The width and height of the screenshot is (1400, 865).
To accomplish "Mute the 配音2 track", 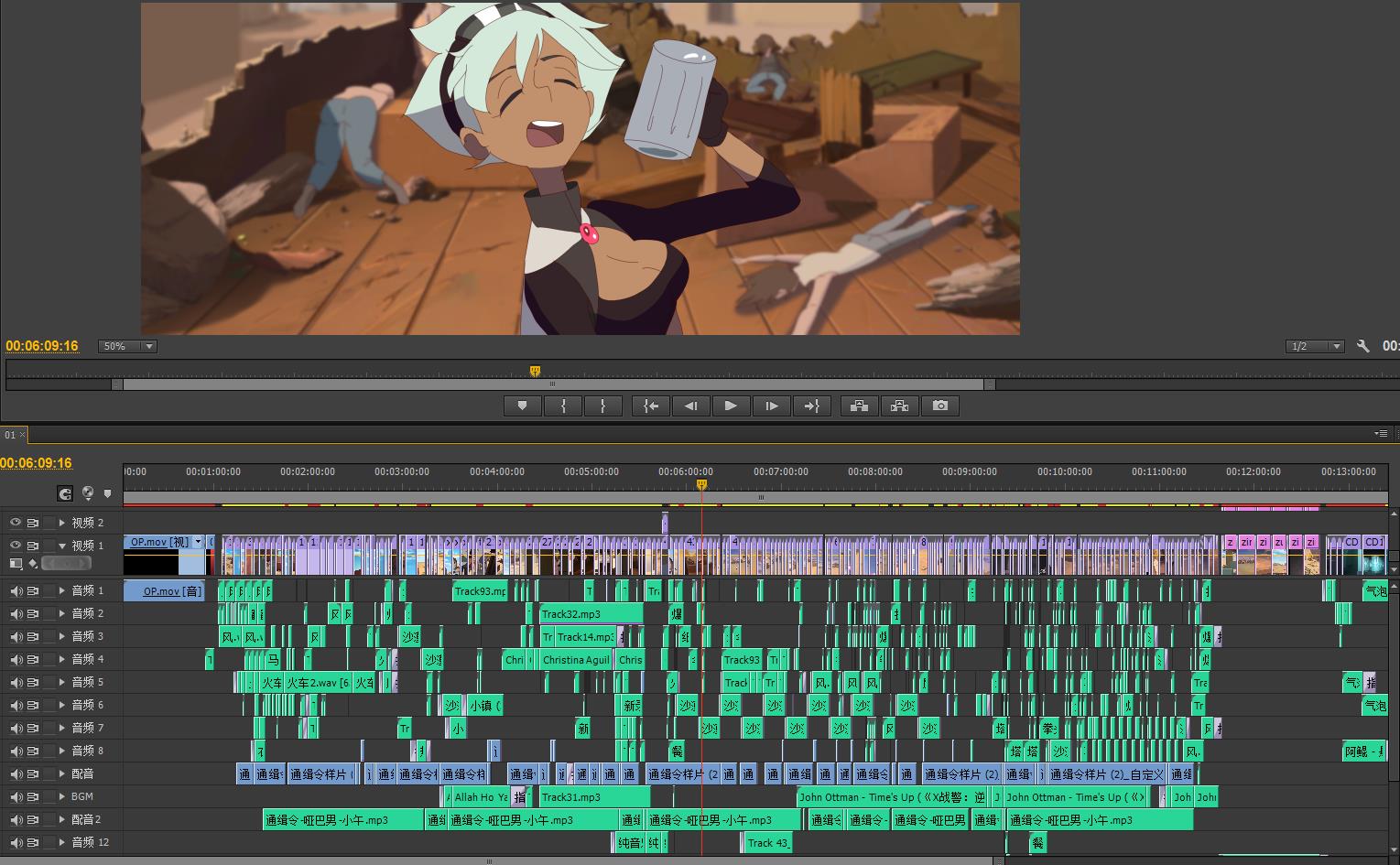I will pyautogui.click(x=16, y=820).
